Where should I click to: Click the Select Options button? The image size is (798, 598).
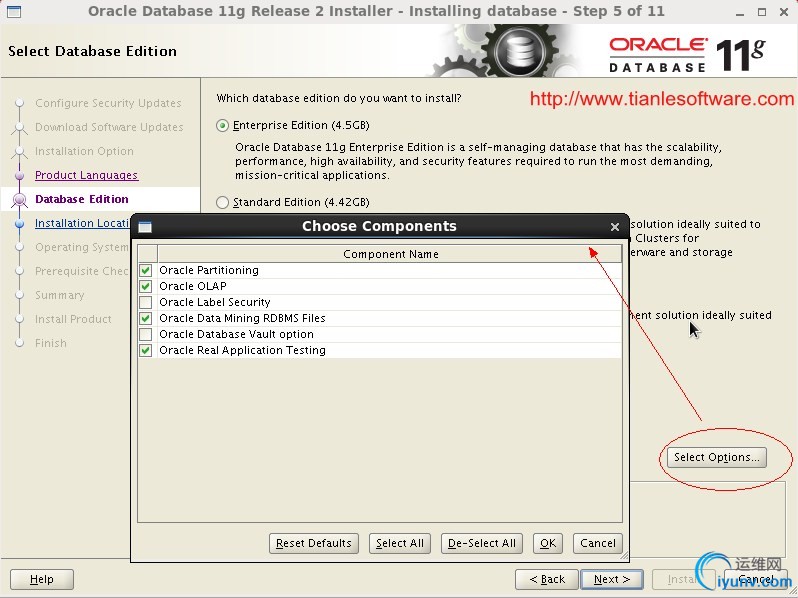coord(716,457)
